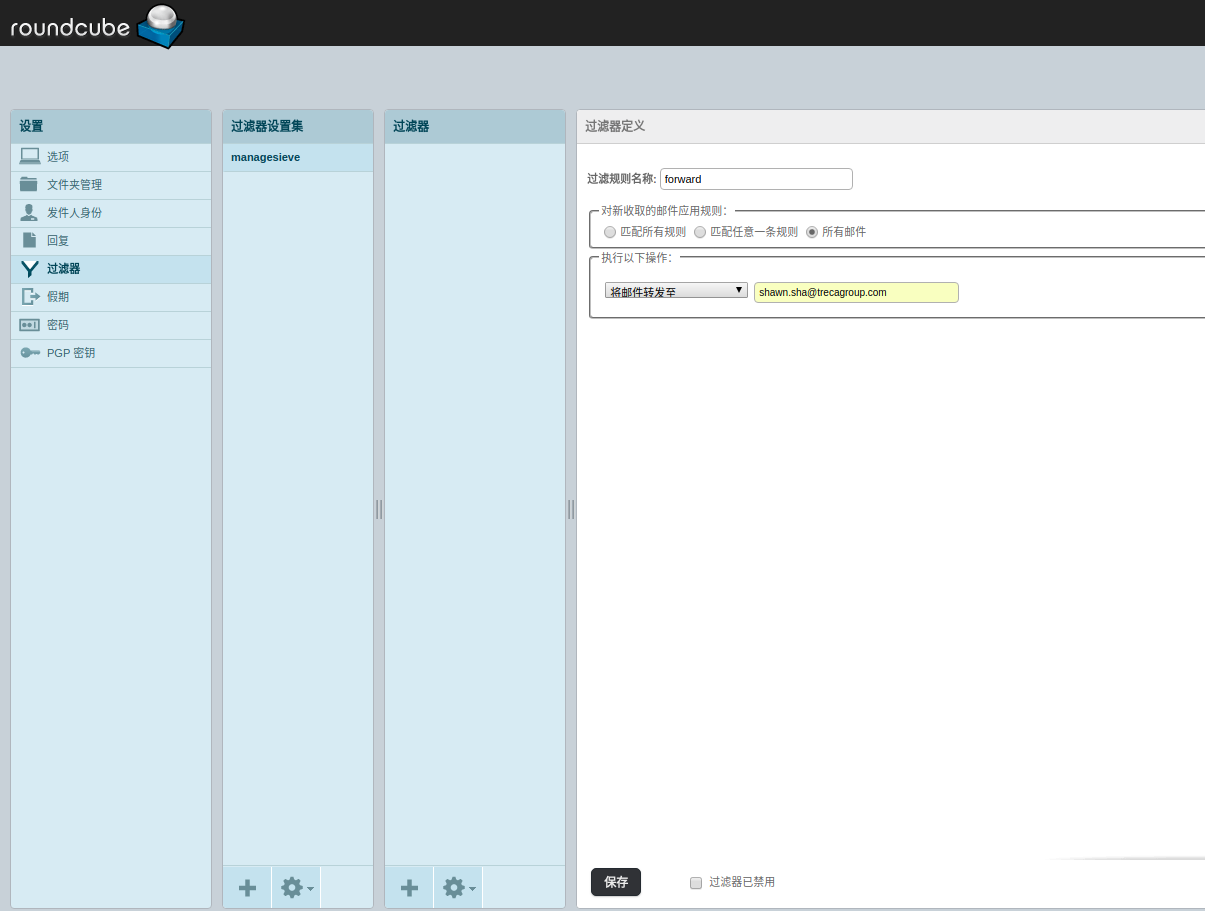Open the 文件夹管理 folder management section
The height and width of the screenshot is (911, 1205).
click(x=73, y=184)
